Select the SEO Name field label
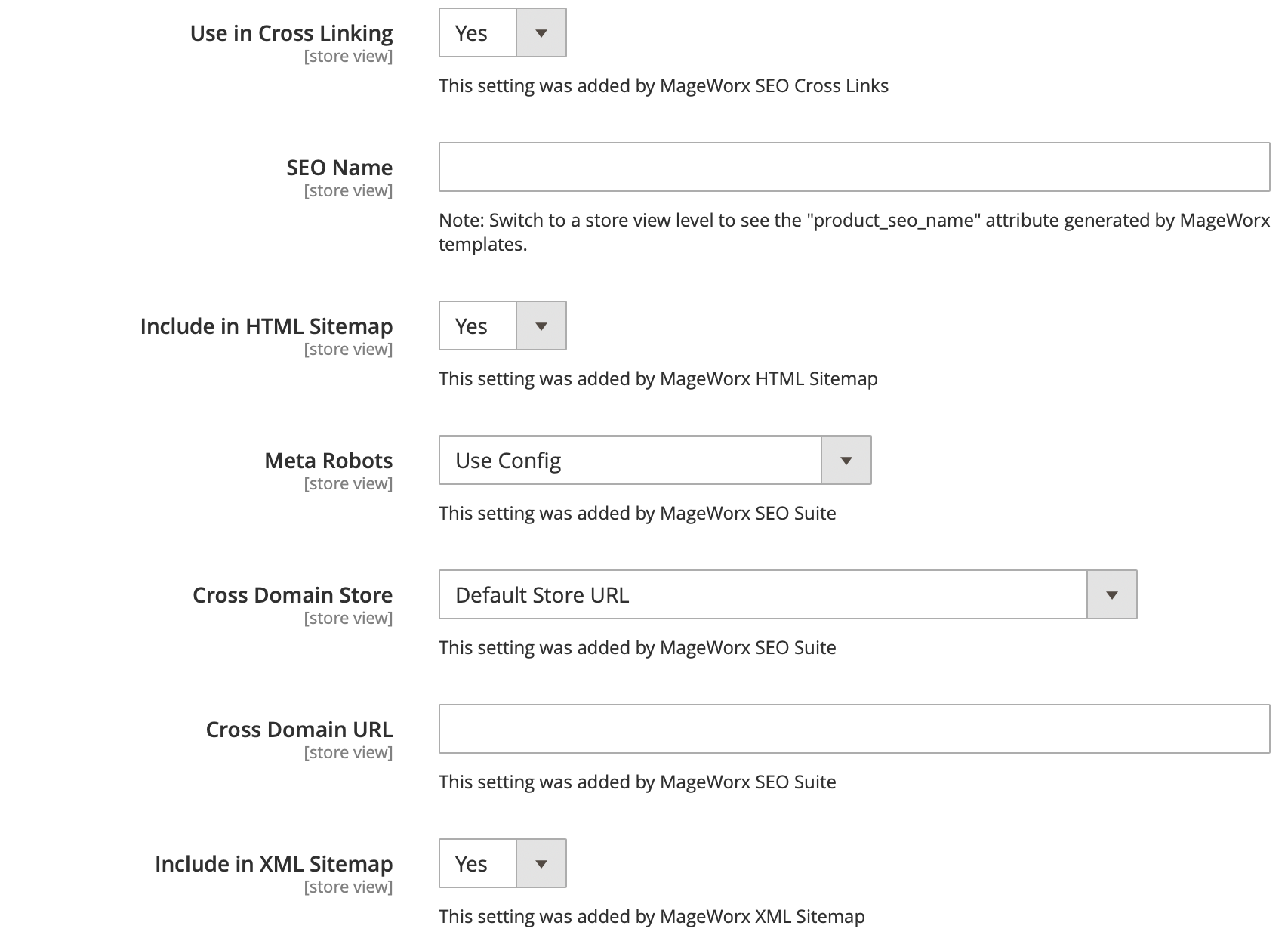This screenshot has height=935, width=1288. click(x=340, y=167)
